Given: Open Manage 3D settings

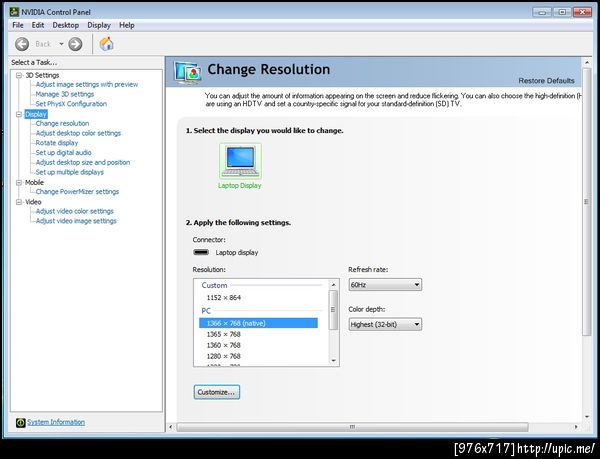Looking at the screenshot, I should [x=65, y=94].
